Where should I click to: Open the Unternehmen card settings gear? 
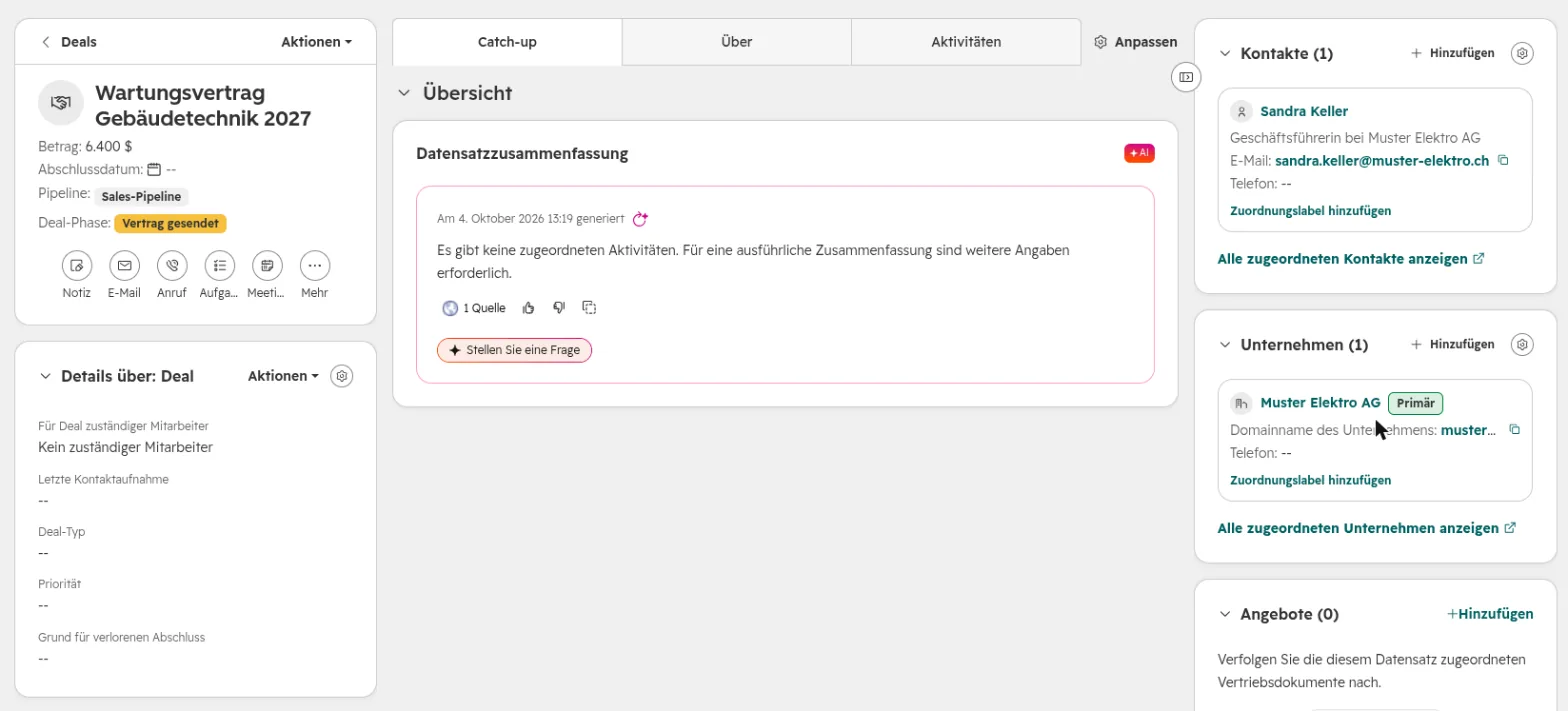(1521, 344)
